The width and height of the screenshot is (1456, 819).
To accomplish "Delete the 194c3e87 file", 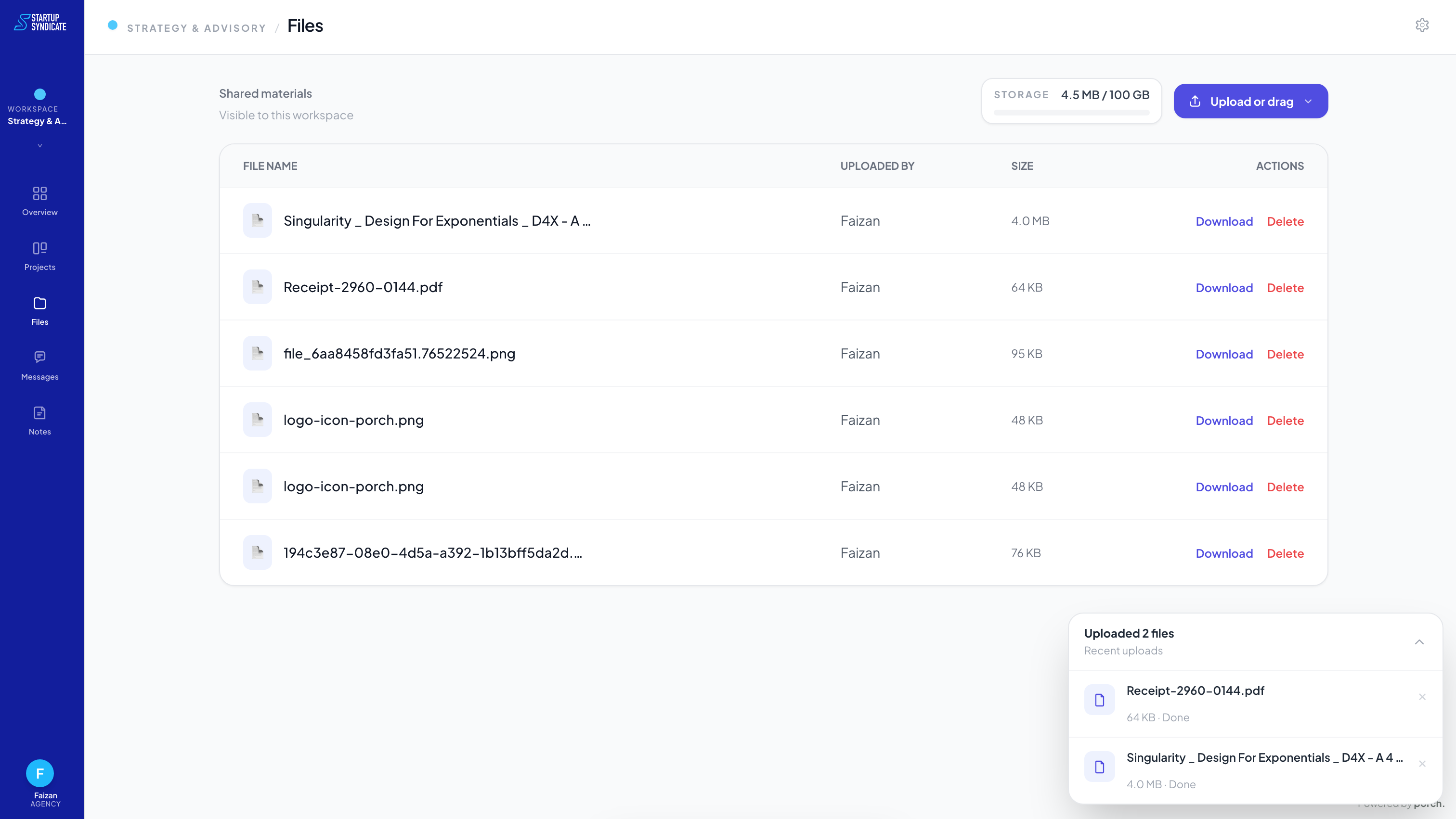I will pos(1285,553).
